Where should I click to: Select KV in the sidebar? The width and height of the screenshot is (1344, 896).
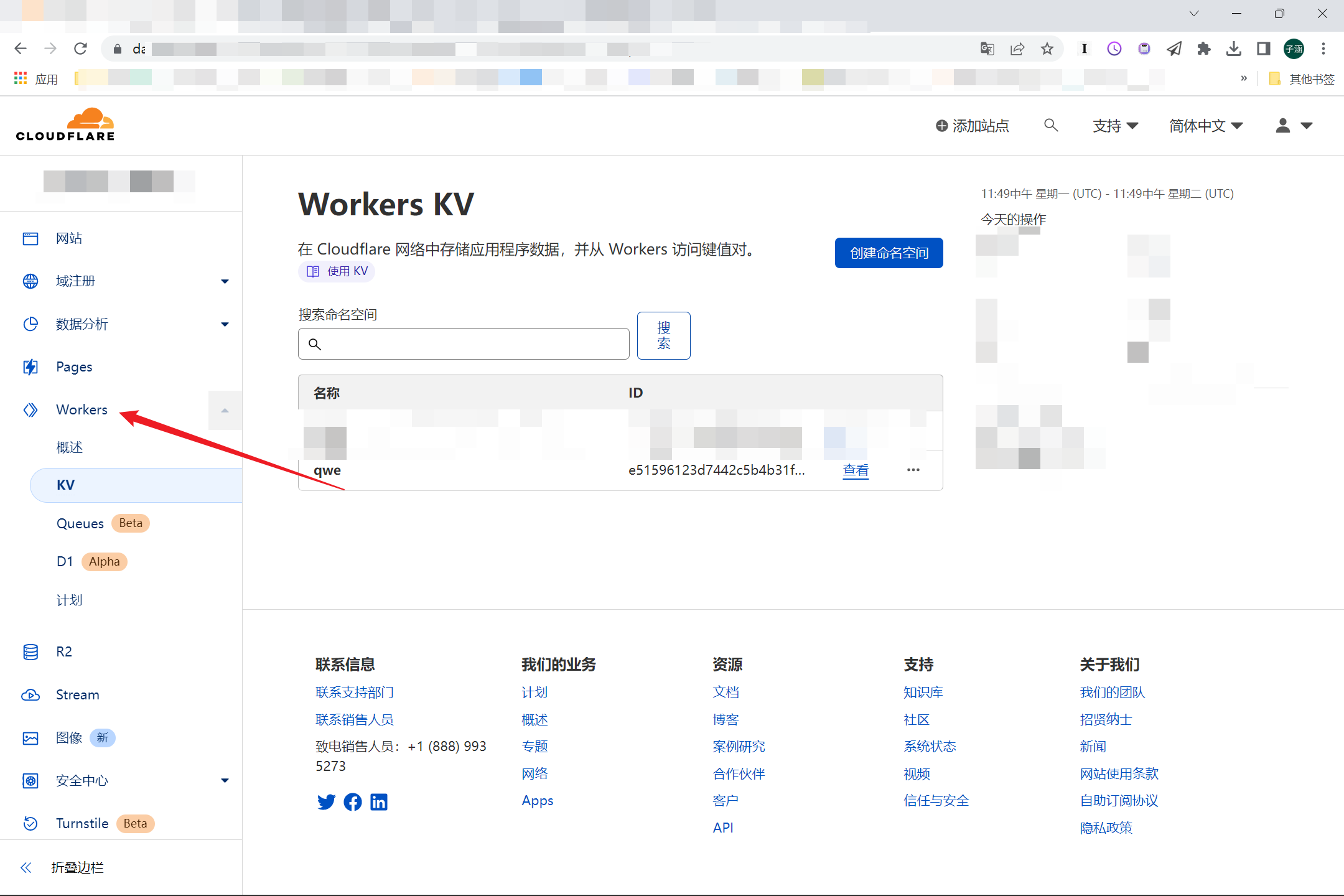coord(136,485)
